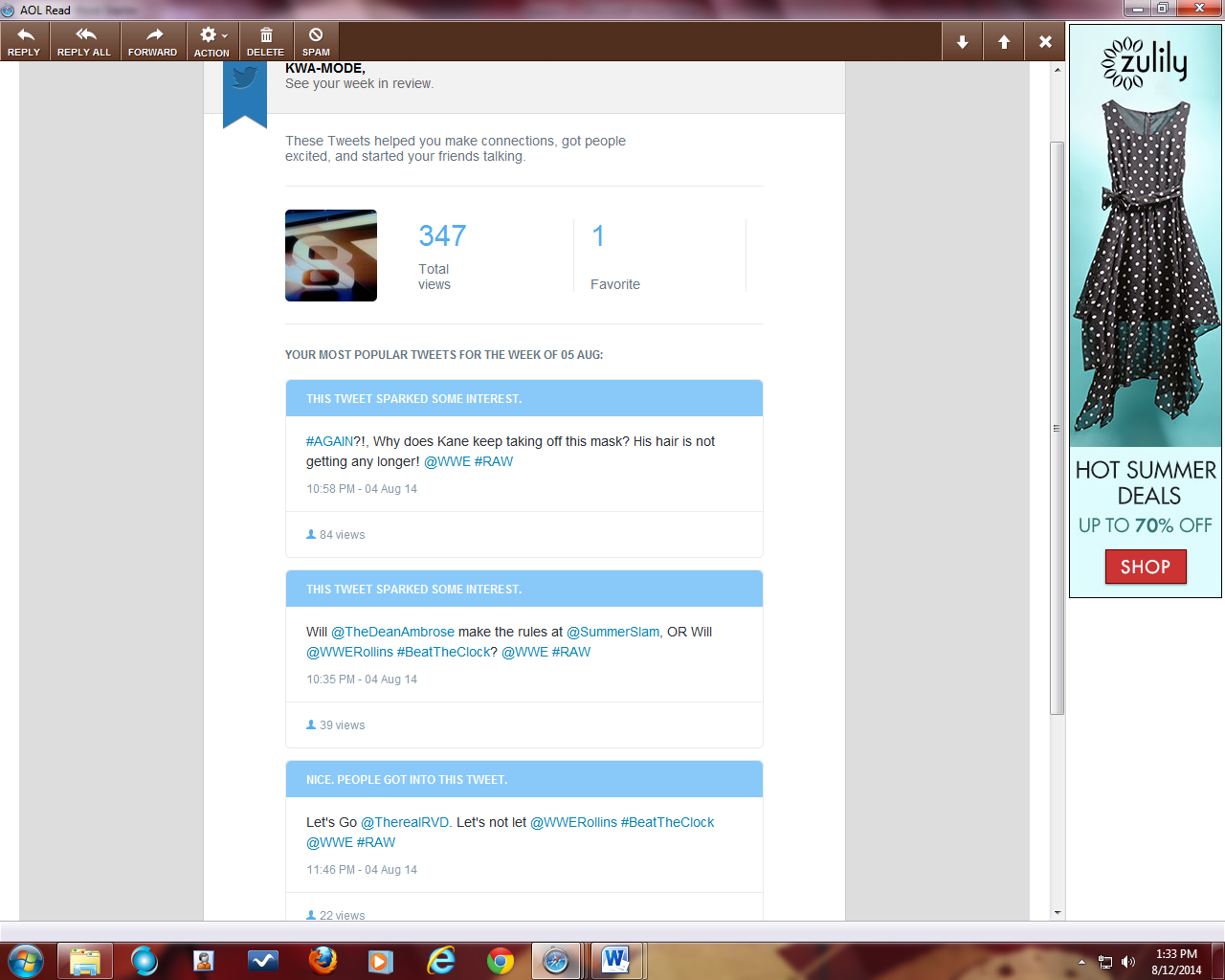Open Internet Explorer from taskbar
Screen dimensions: 1225x980
[x=441, y=961]
